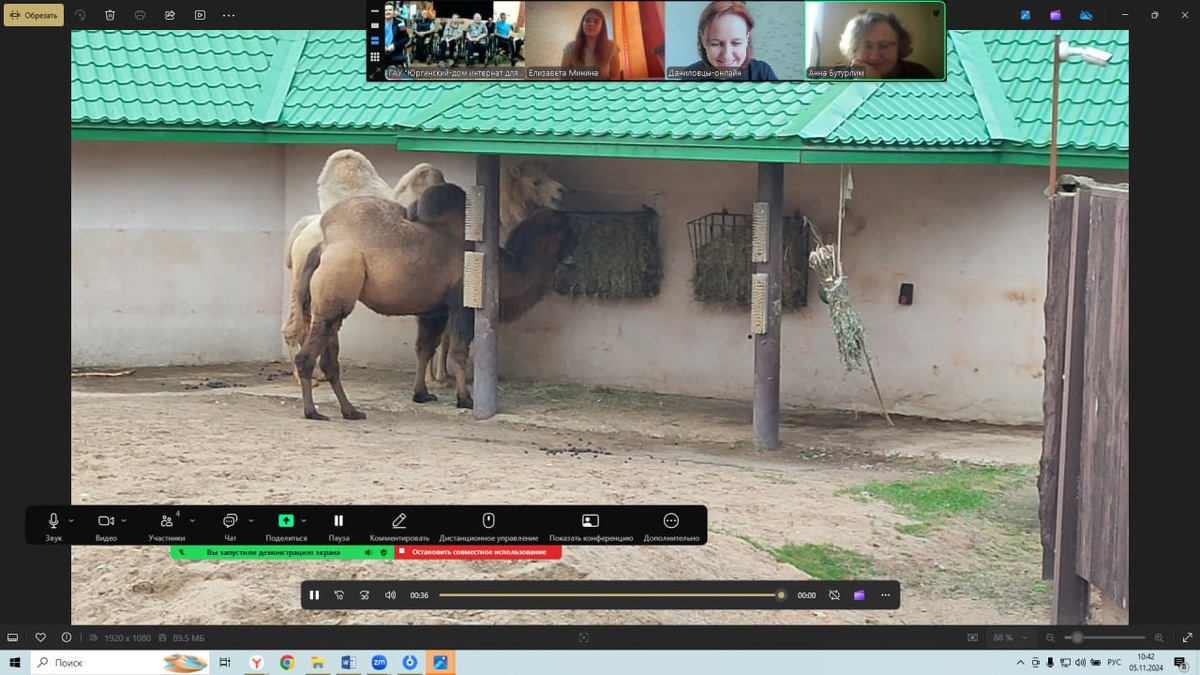
Task: Click the print icon in Photos toolbar
Action: point(140,15)
